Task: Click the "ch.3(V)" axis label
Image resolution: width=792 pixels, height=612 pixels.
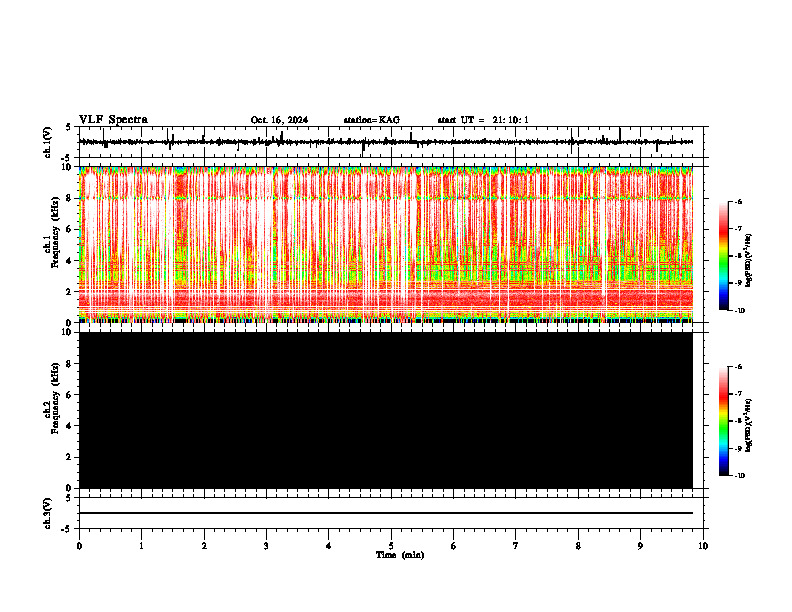Action: pyautogui.click(x=48, y=513)
